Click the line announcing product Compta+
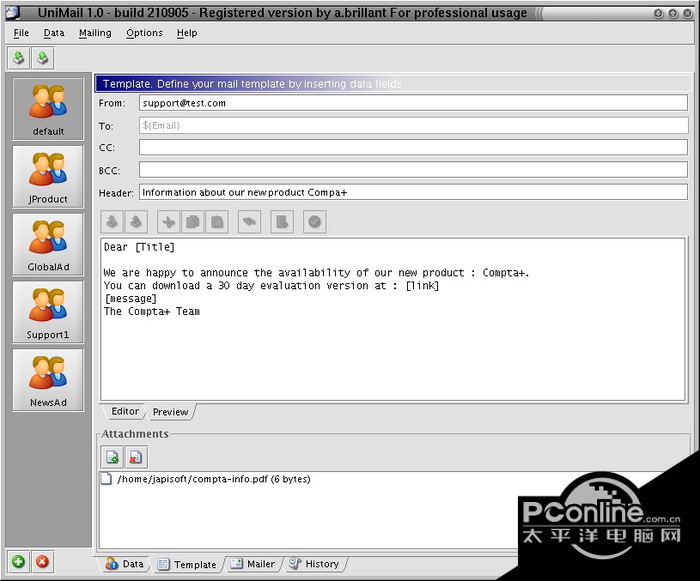The image size is (700, 581). 317,273
